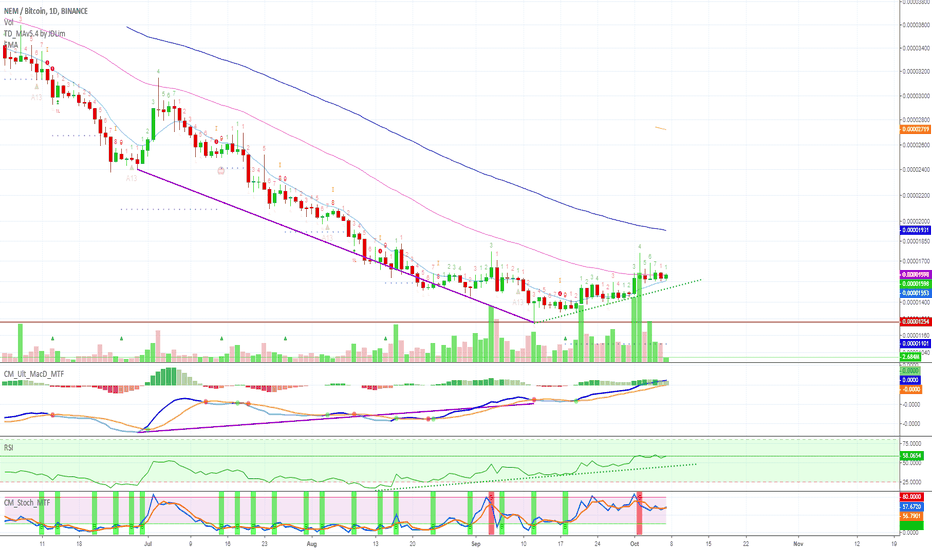This screenshot has height=550, width=932.
Task: Select the green dotted ascending trendline on price
Action: coord(618,300)
